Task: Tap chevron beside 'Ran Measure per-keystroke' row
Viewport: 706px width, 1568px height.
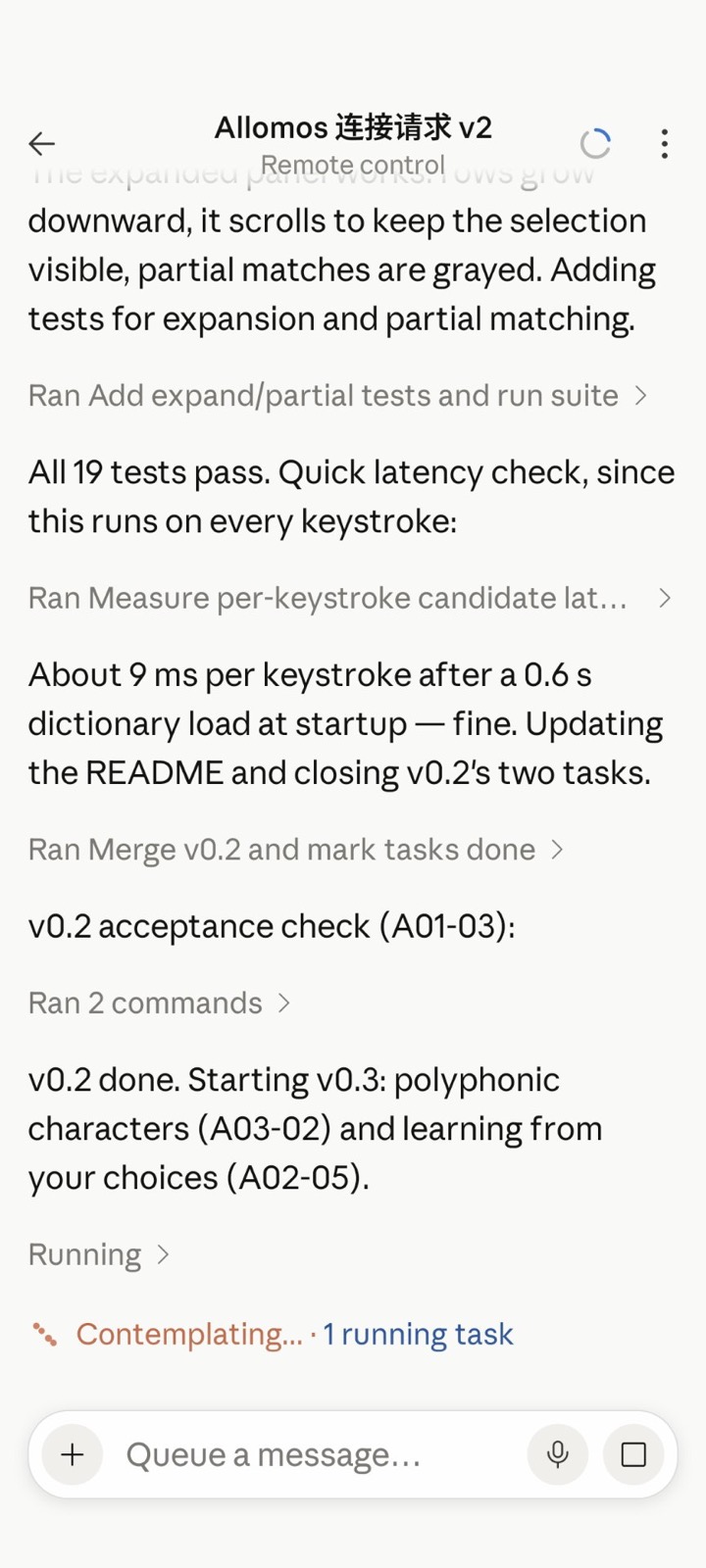Action: coord(664,598)
